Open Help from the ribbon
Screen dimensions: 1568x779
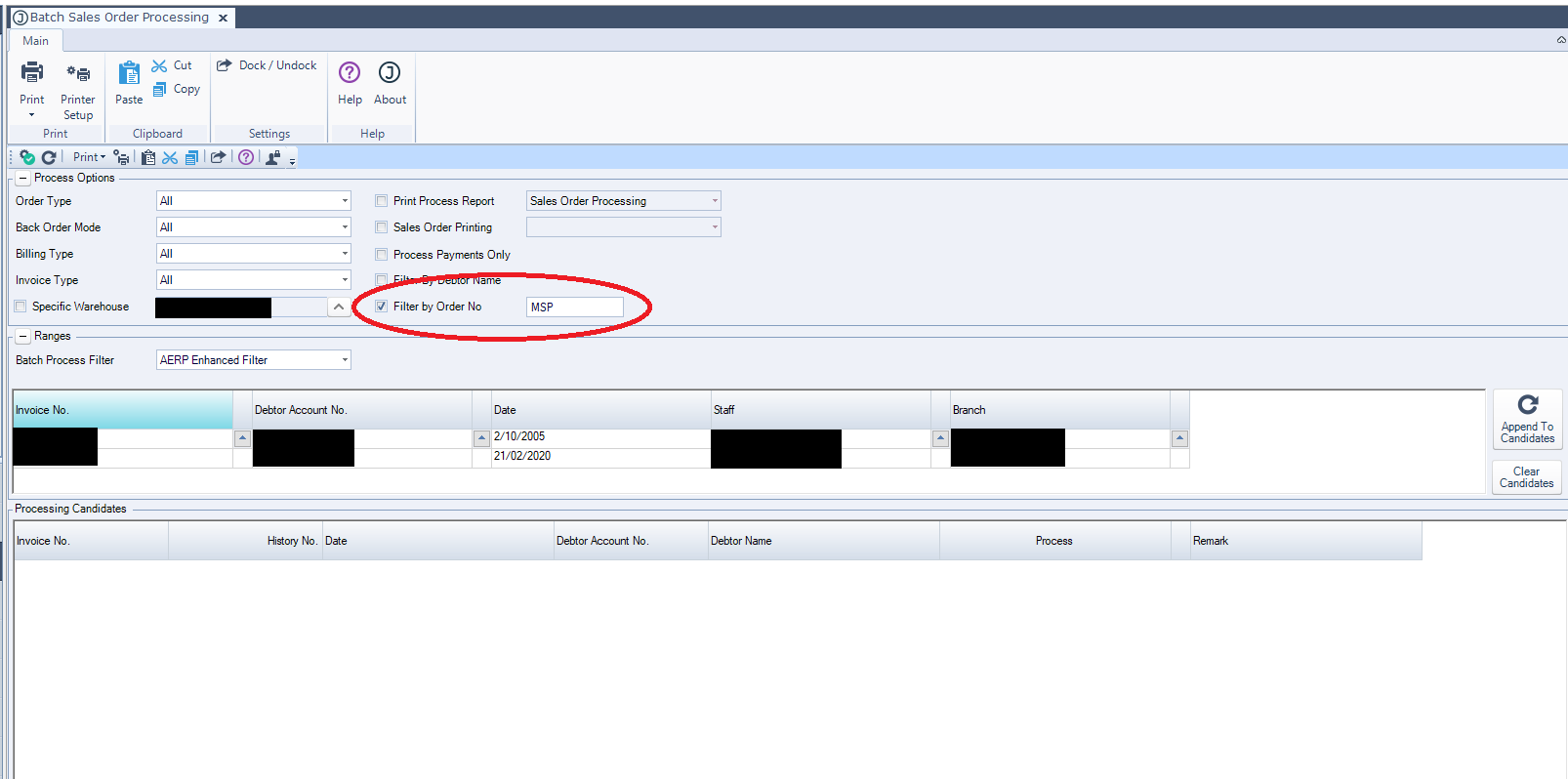pyautogui.click(x=350, y=74)
